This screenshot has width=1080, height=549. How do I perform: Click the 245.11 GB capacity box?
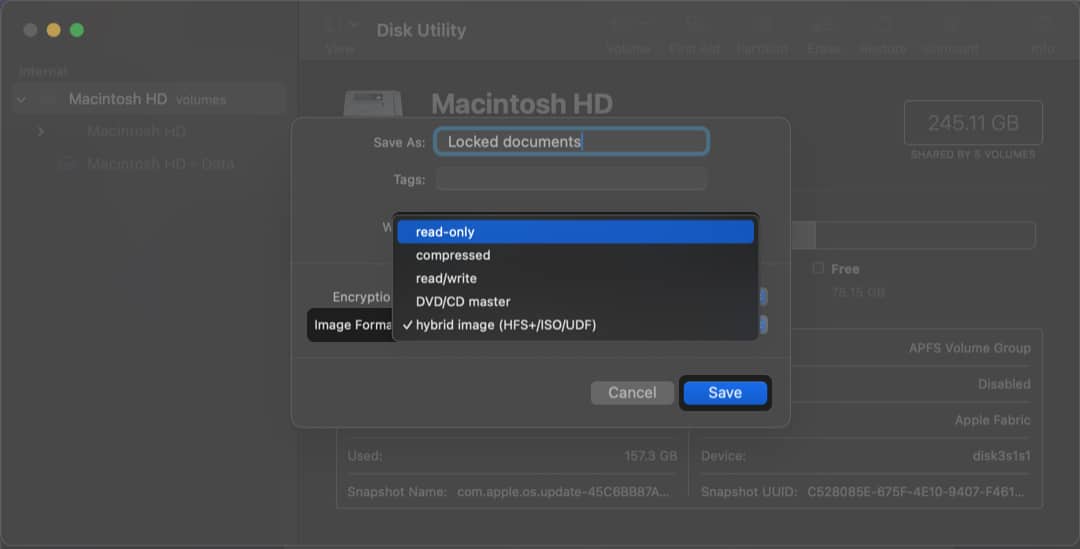pyautogui.click(x=973, y=123)
